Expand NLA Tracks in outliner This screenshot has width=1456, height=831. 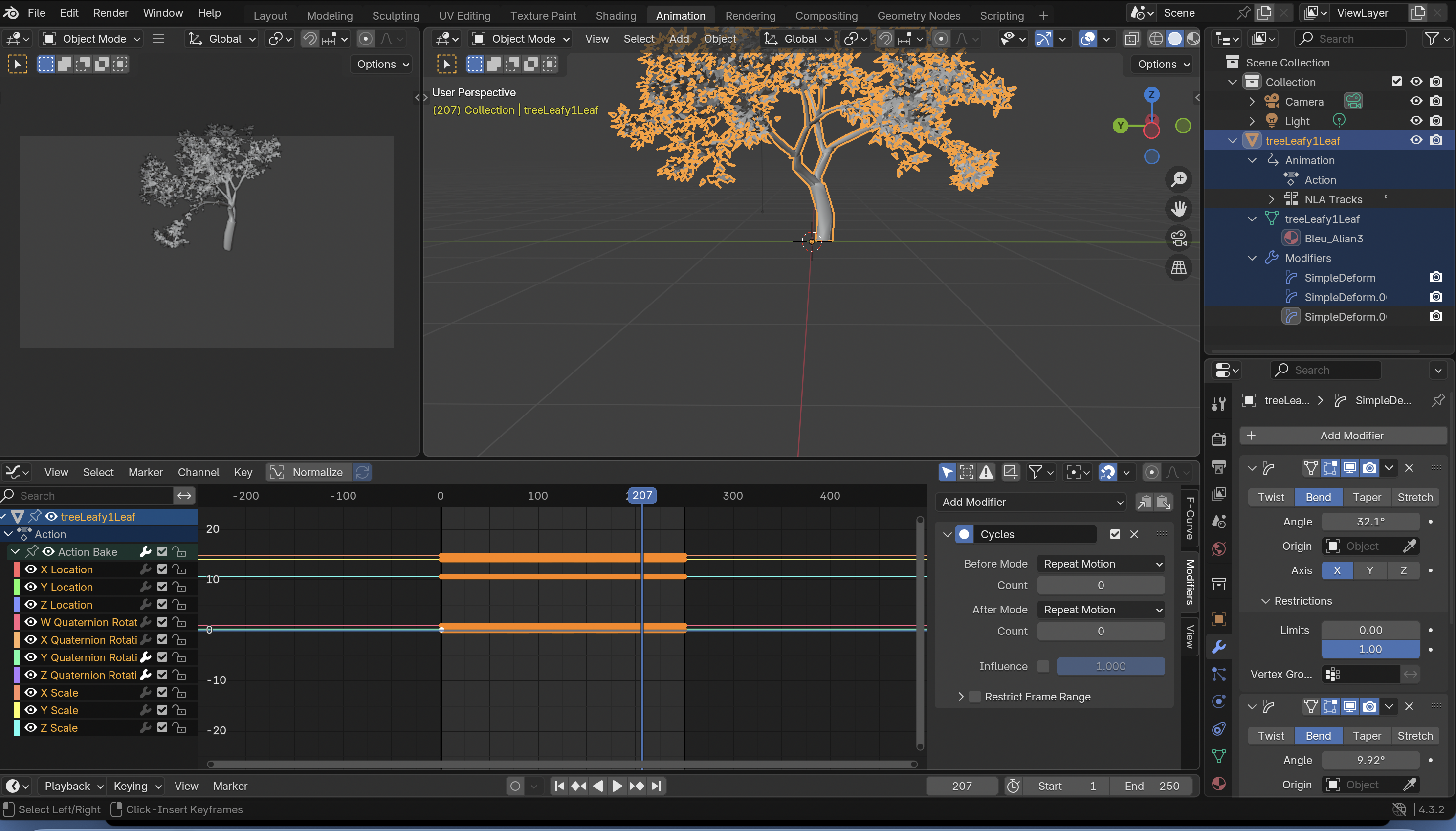point(1272,199)
